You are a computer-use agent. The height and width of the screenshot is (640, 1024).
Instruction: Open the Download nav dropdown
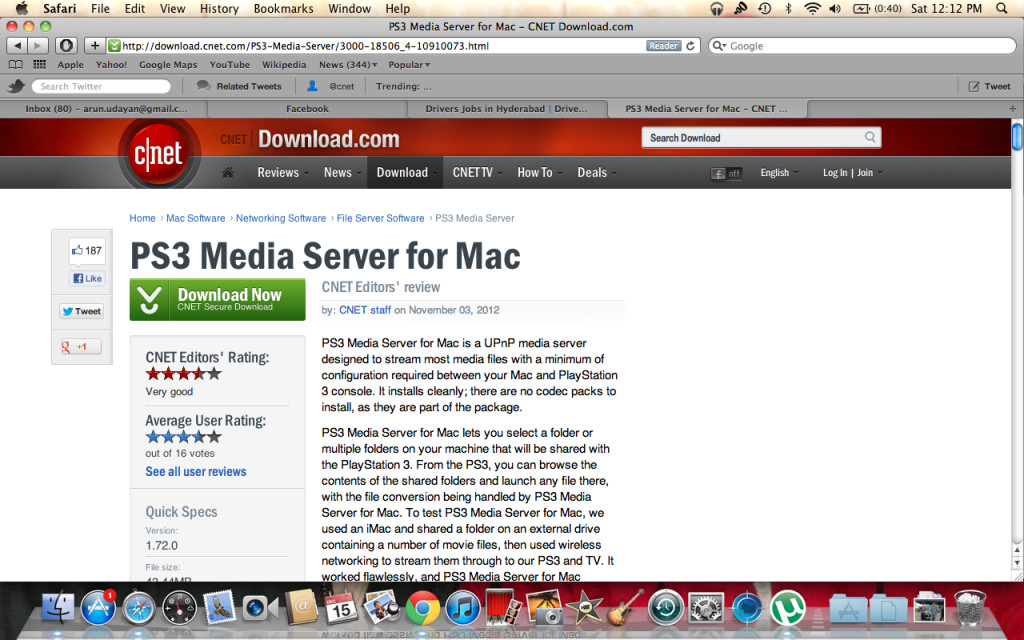405,172
